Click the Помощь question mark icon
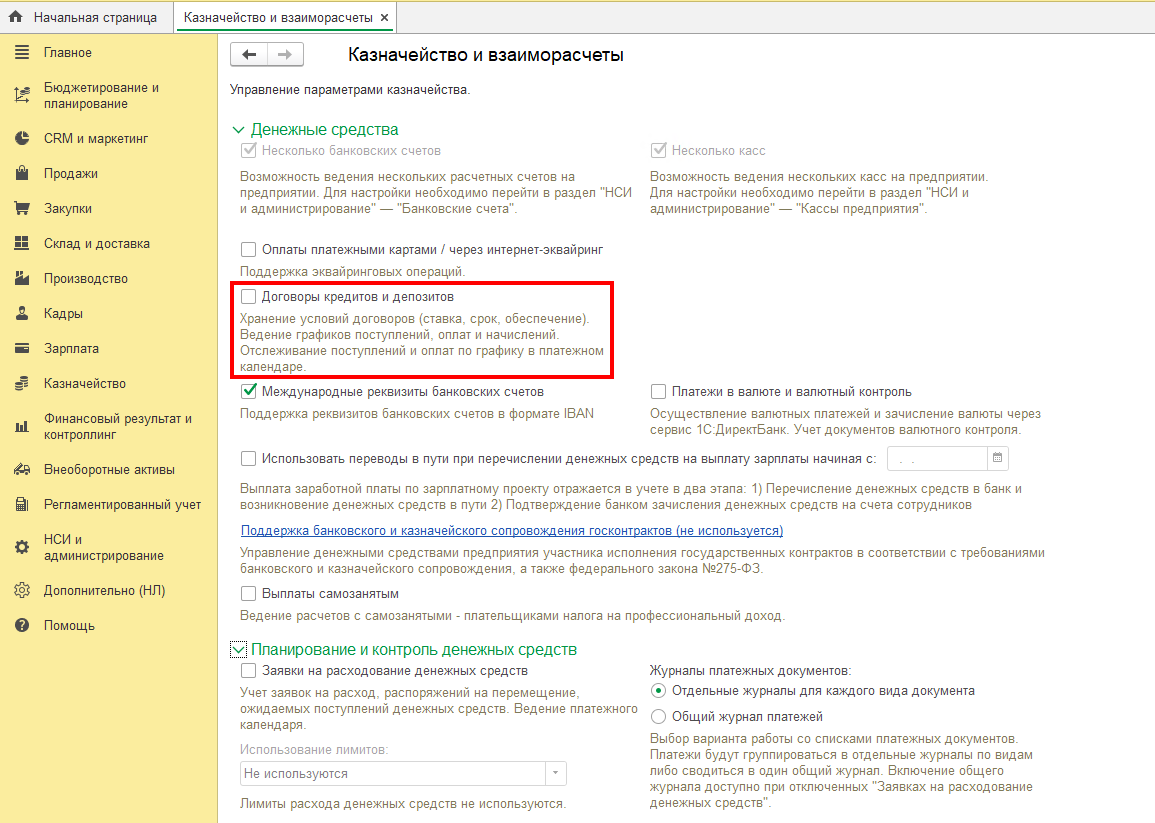 coord(22,626)
